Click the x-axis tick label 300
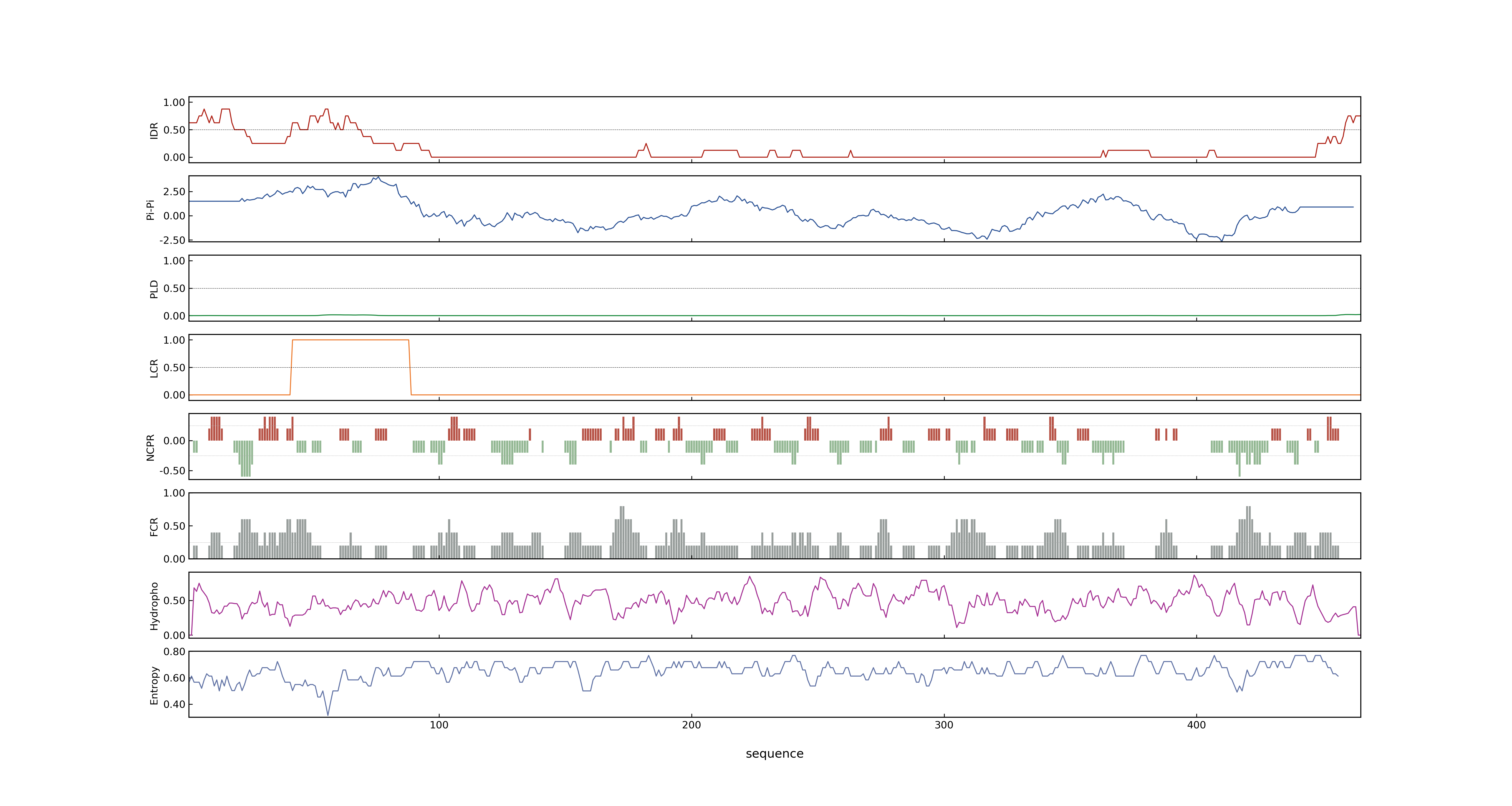This screenshot has height=806, width=1512. (944, 725)
